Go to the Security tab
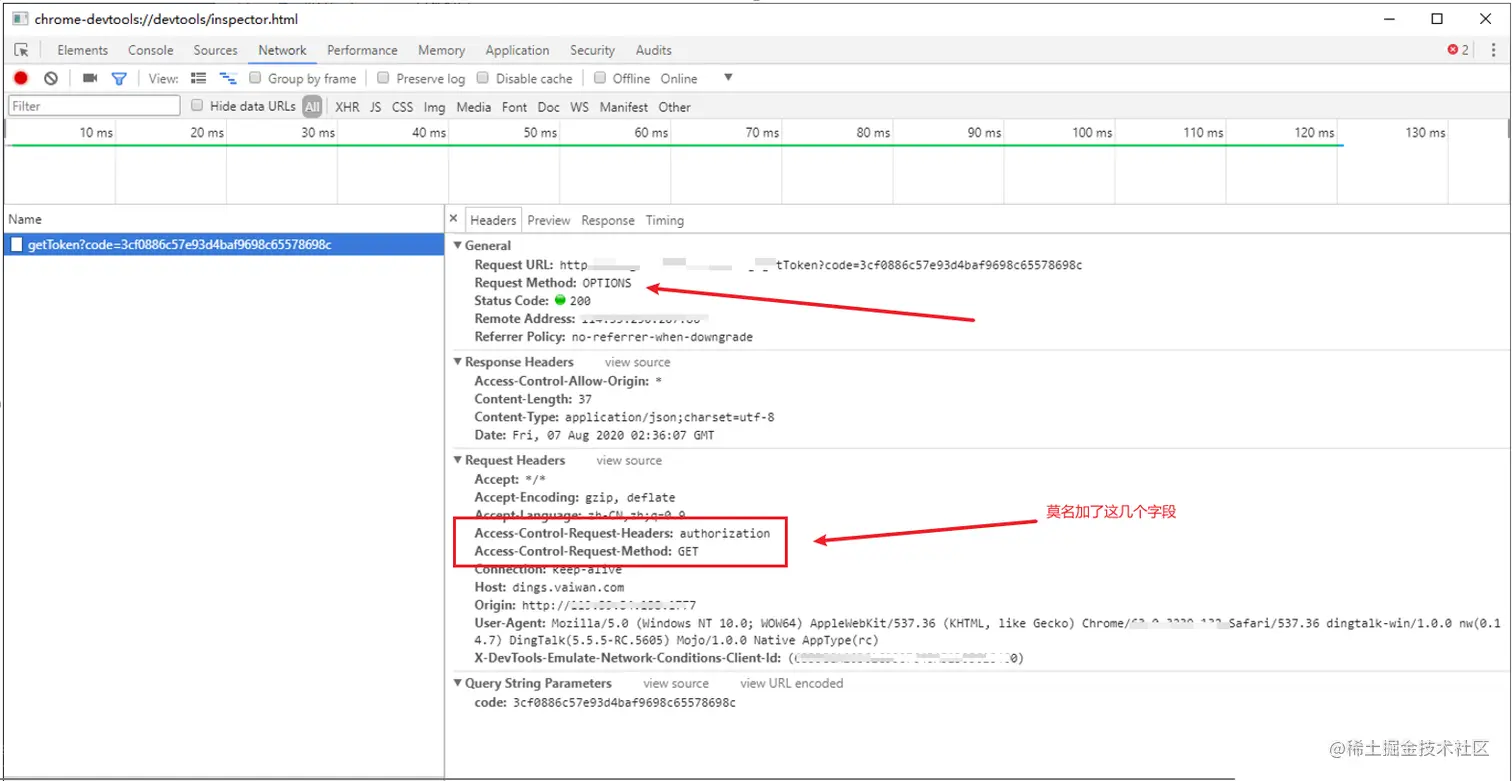Screen dimensions: 1512x781 pos(592,50)
